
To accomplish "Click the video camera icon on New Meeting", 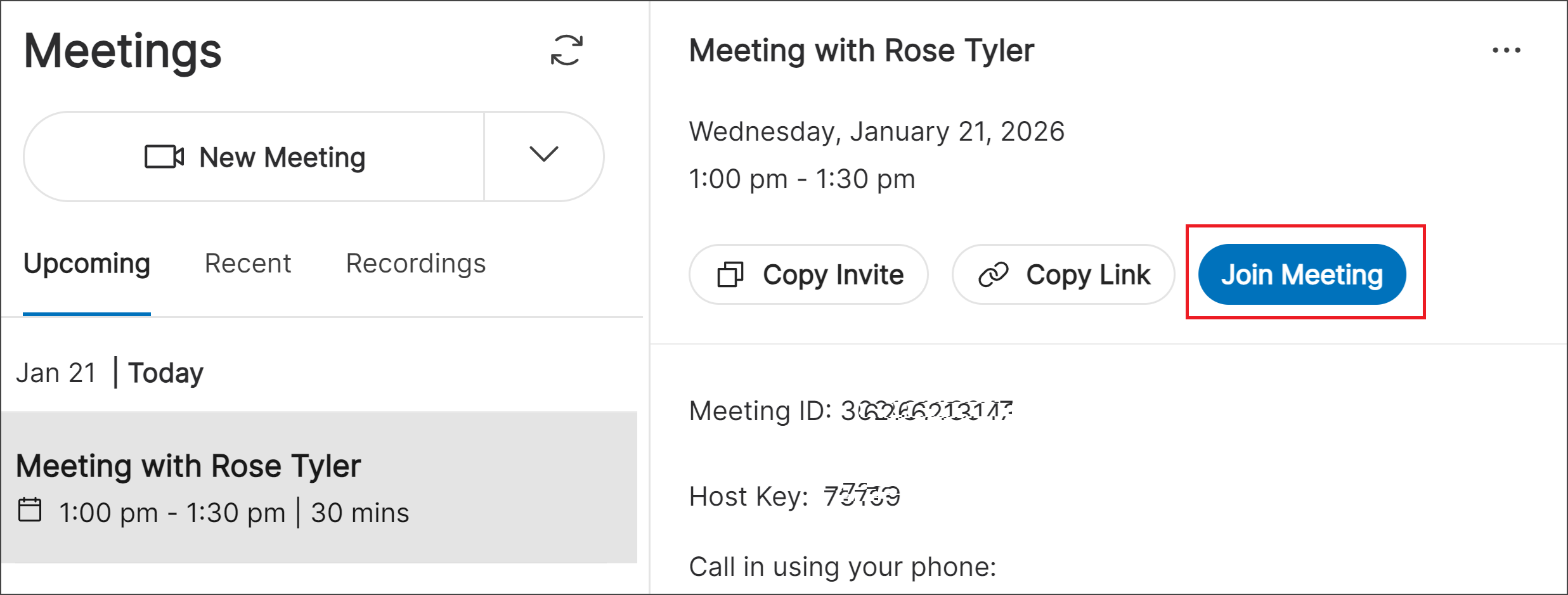I will (164, 157).
